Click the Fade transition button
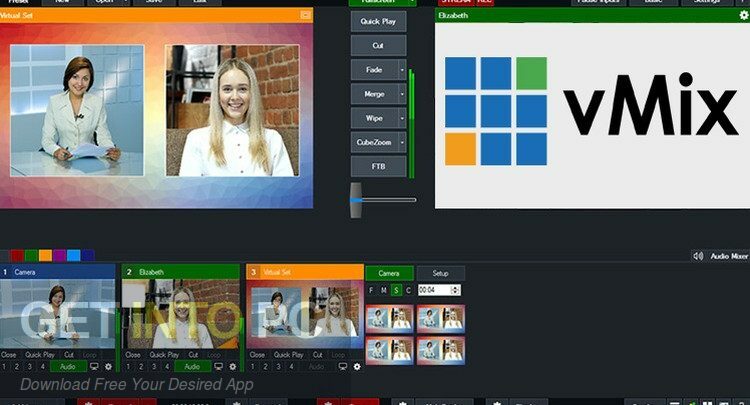This screenshot has height=405, width=750. coord(375,70)
